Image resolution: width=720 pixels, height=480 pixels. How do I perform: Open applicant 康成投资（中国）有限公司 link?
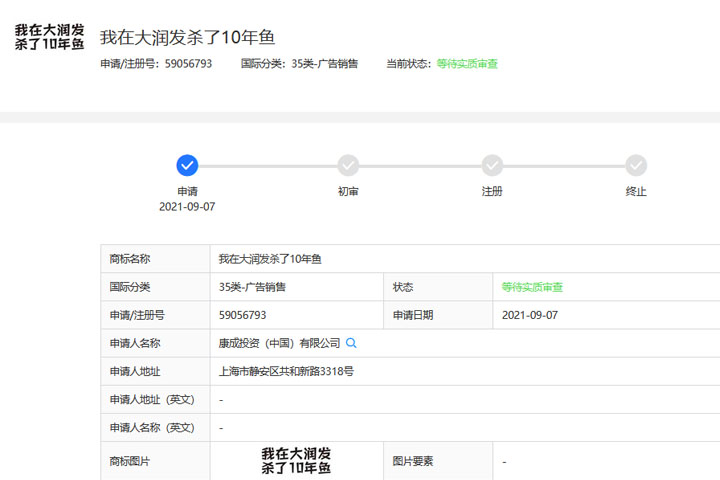coord(279,343)
